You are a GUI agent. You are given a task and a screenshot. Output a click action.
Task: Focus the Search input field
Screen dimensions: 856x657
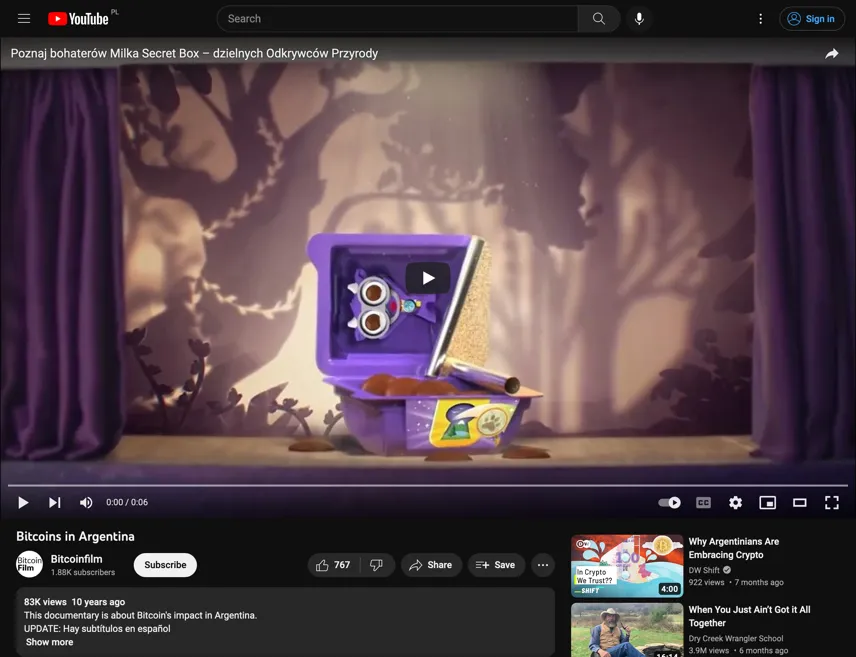tap(397, 19)
